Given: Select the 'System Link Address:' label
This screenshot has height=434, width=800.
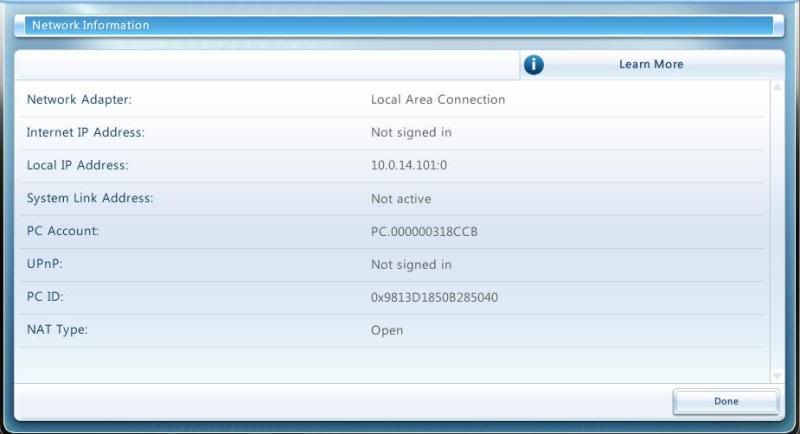Looking at the screenshot, I should tap(90, 198).
